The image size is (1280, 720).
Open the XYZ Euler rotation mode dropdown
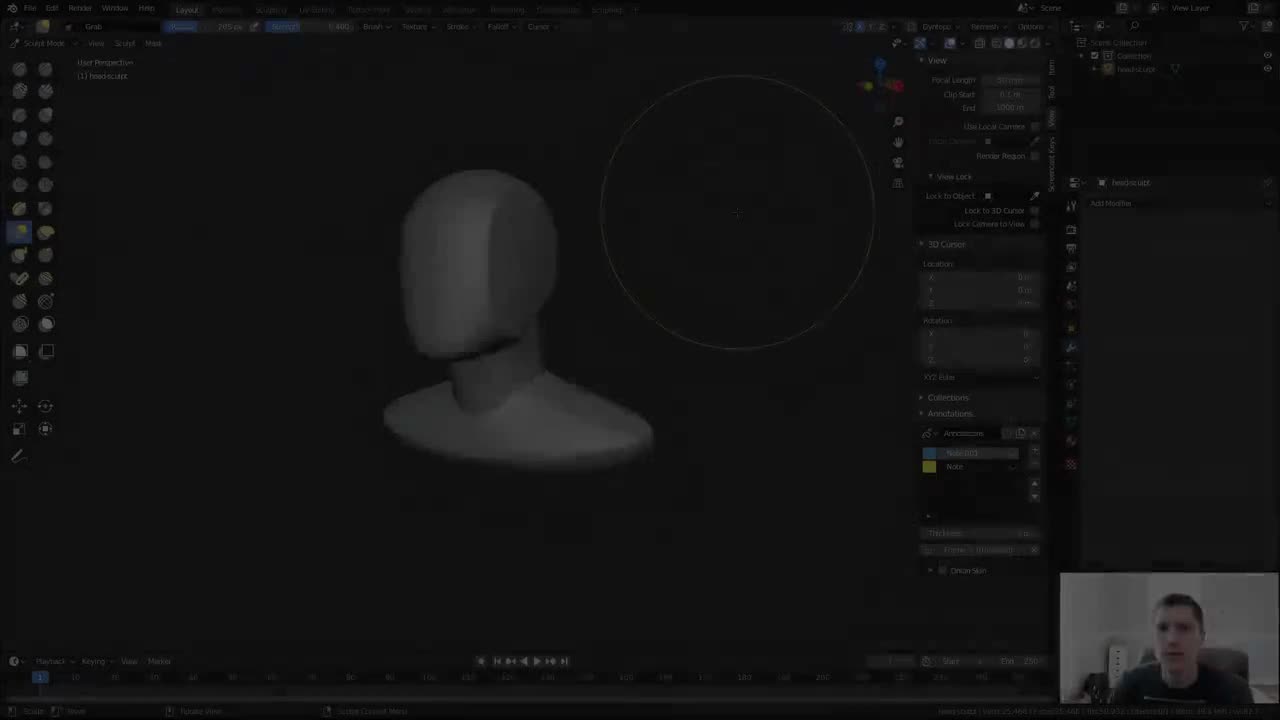(980, 377)
